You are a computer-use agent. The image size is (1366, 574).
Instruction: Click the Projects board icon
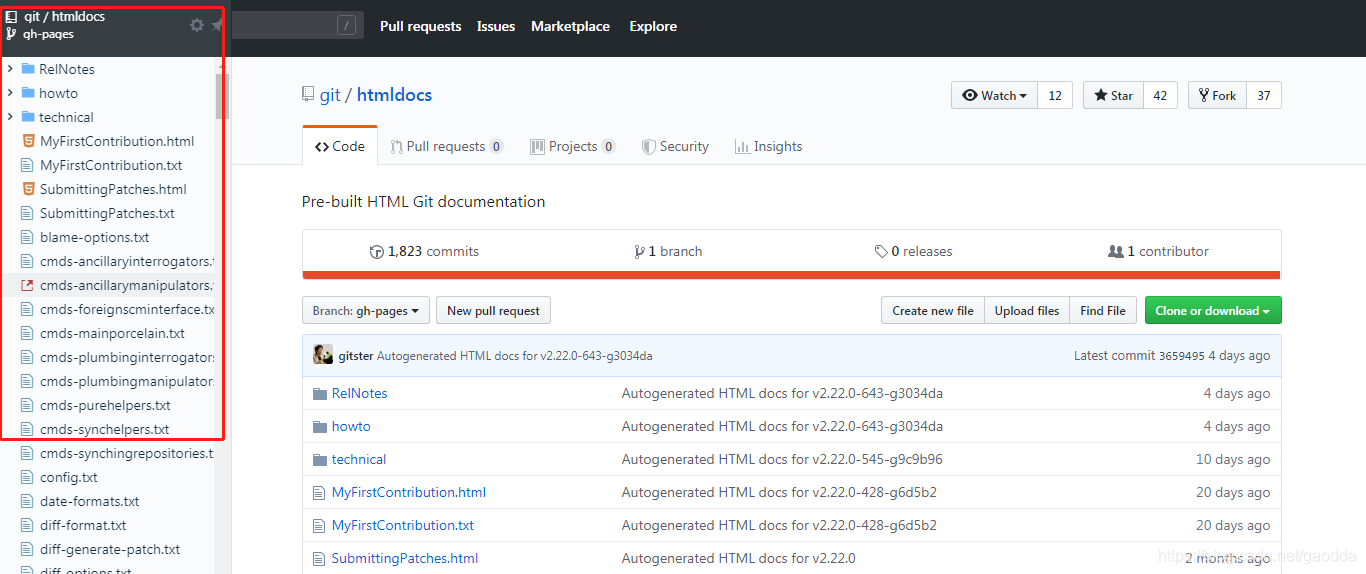[537, 146]
